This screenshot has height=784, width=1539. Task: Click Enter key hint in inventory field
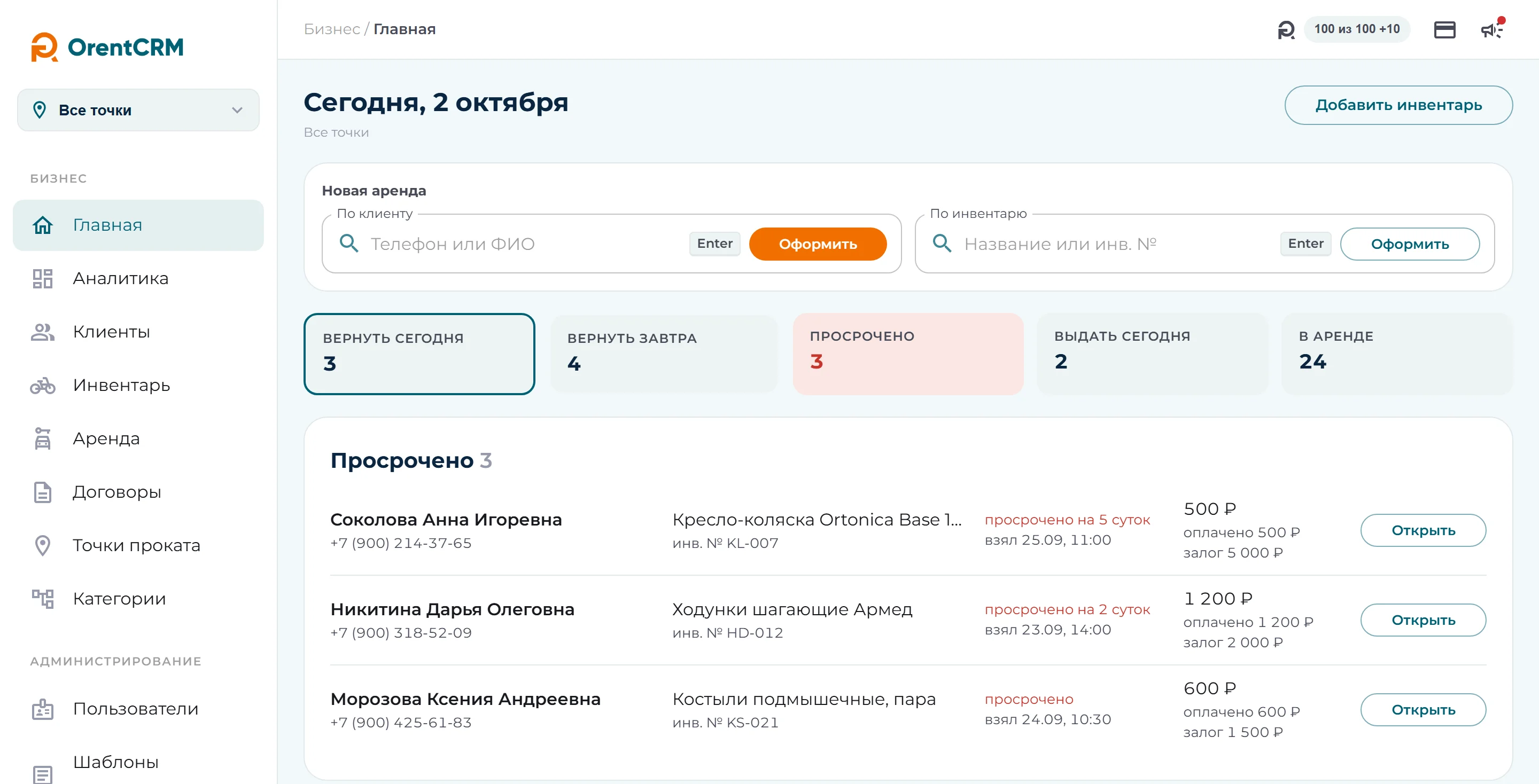pos(1305,244)
